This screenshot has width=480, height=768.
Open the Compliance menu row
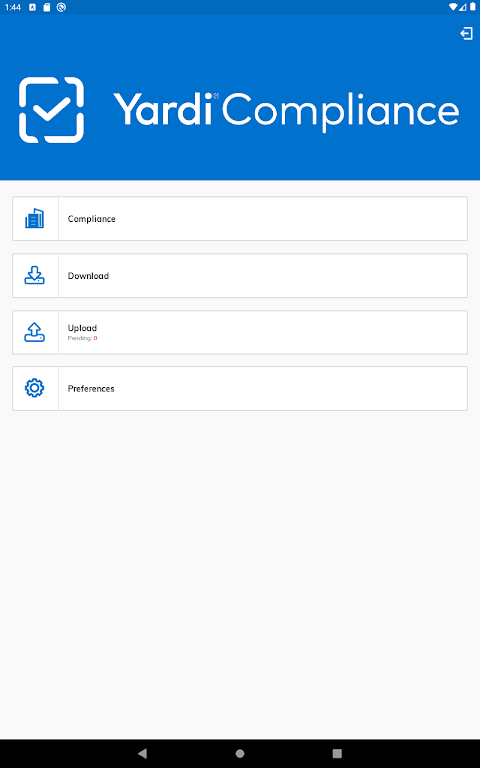[240, 218]
